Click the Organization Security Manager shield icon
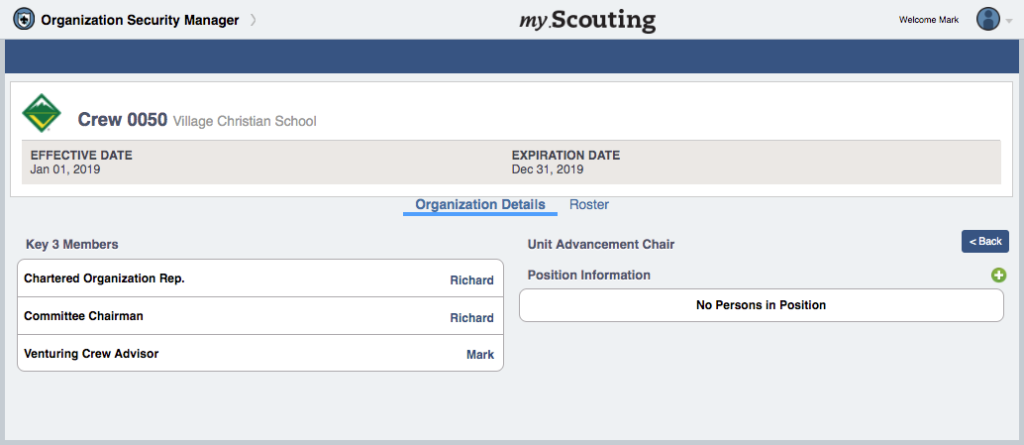 point(24,20)
